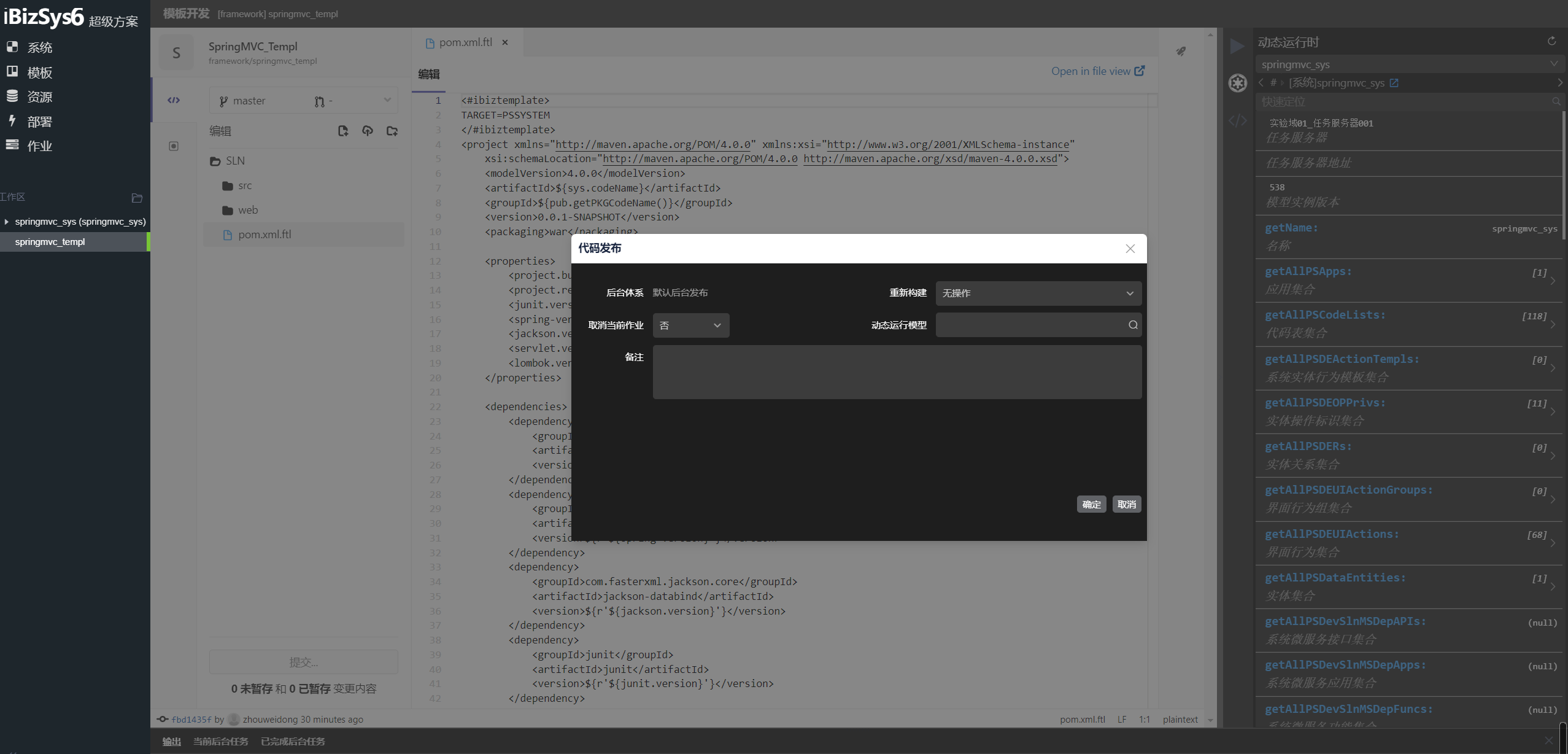Open the 取消当前作业 dropdown showing 否
This screenshot has height=754, width=1568.
pos(691,325)
